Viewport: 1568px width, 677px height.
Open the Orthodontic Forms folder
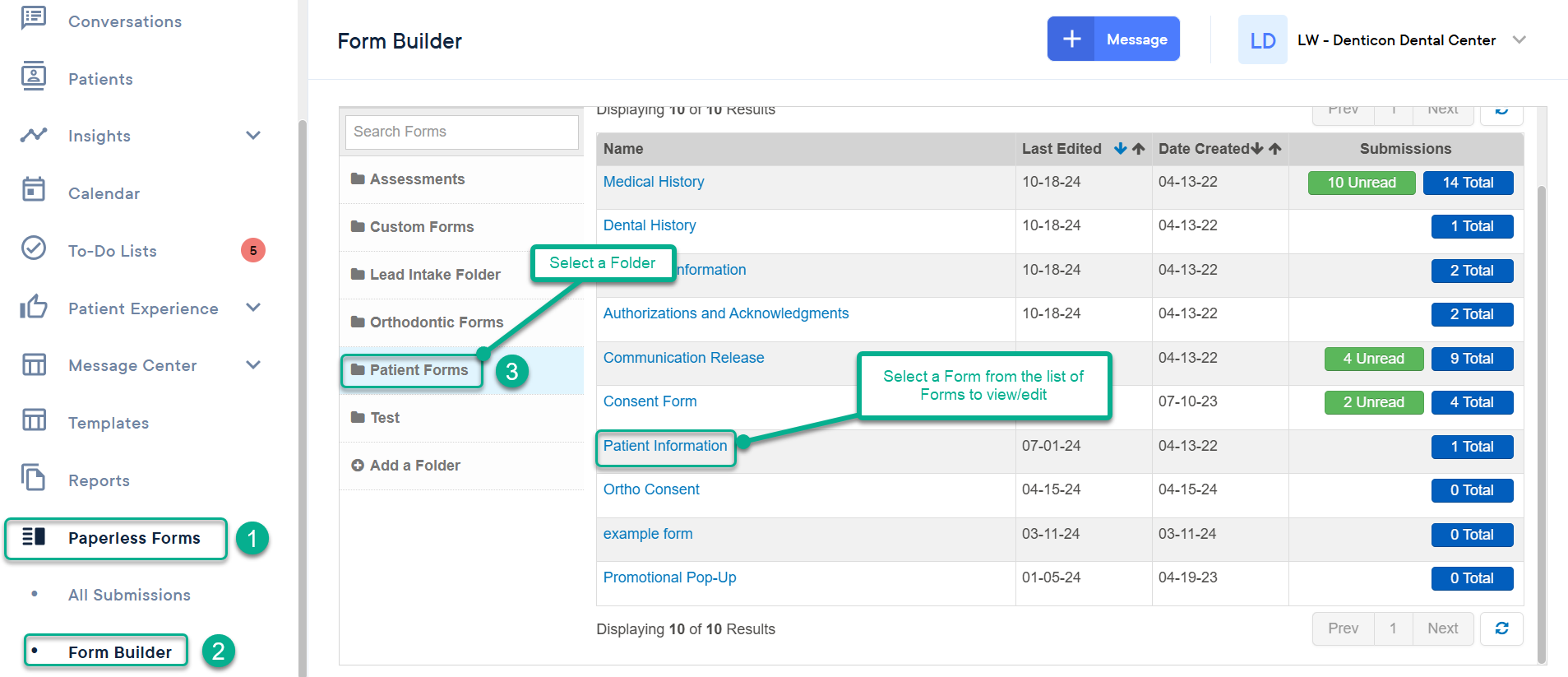[437, 322]
